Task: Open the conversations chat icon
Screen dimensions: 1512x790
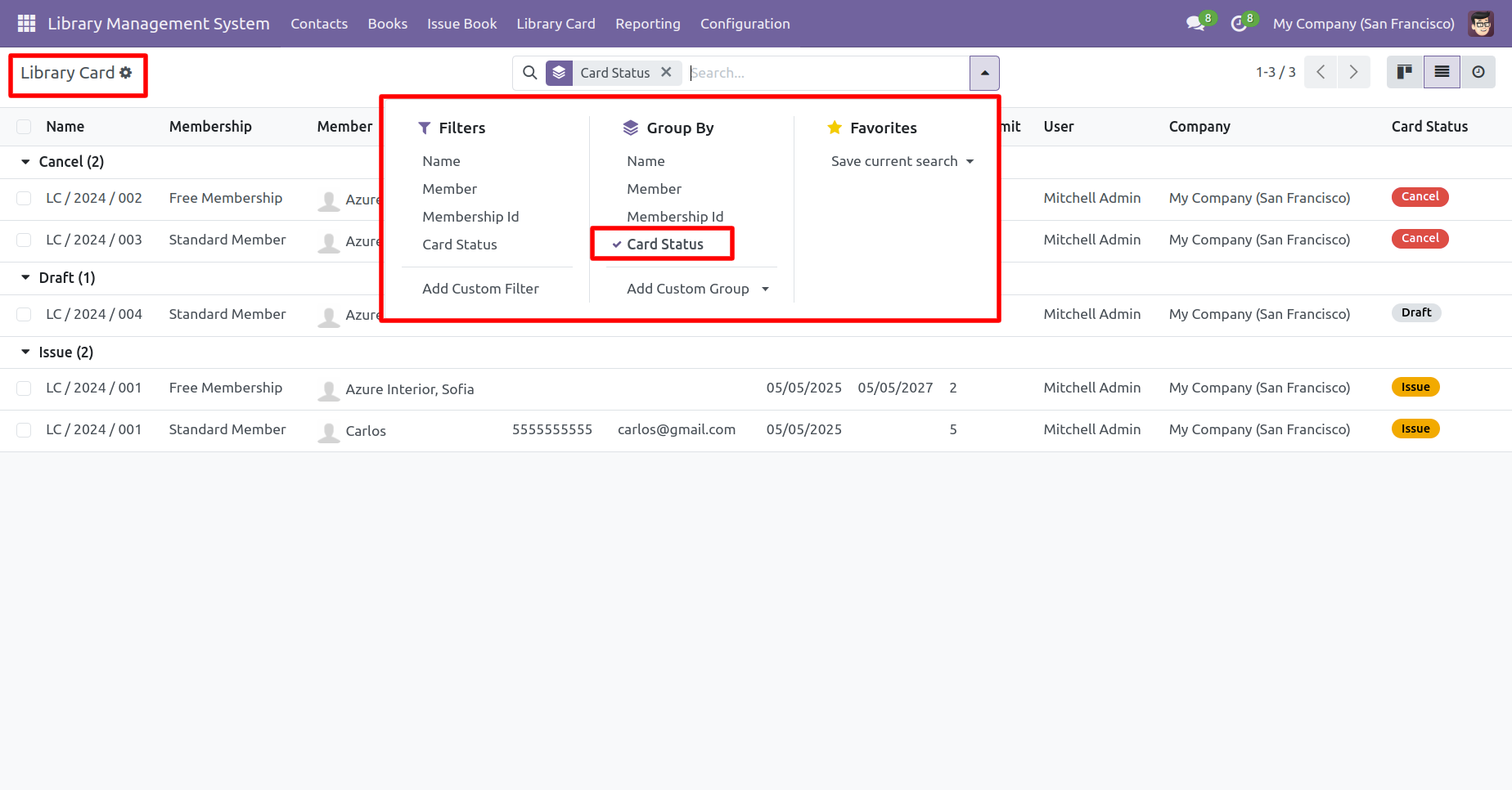Action: tap(1195, 24)
